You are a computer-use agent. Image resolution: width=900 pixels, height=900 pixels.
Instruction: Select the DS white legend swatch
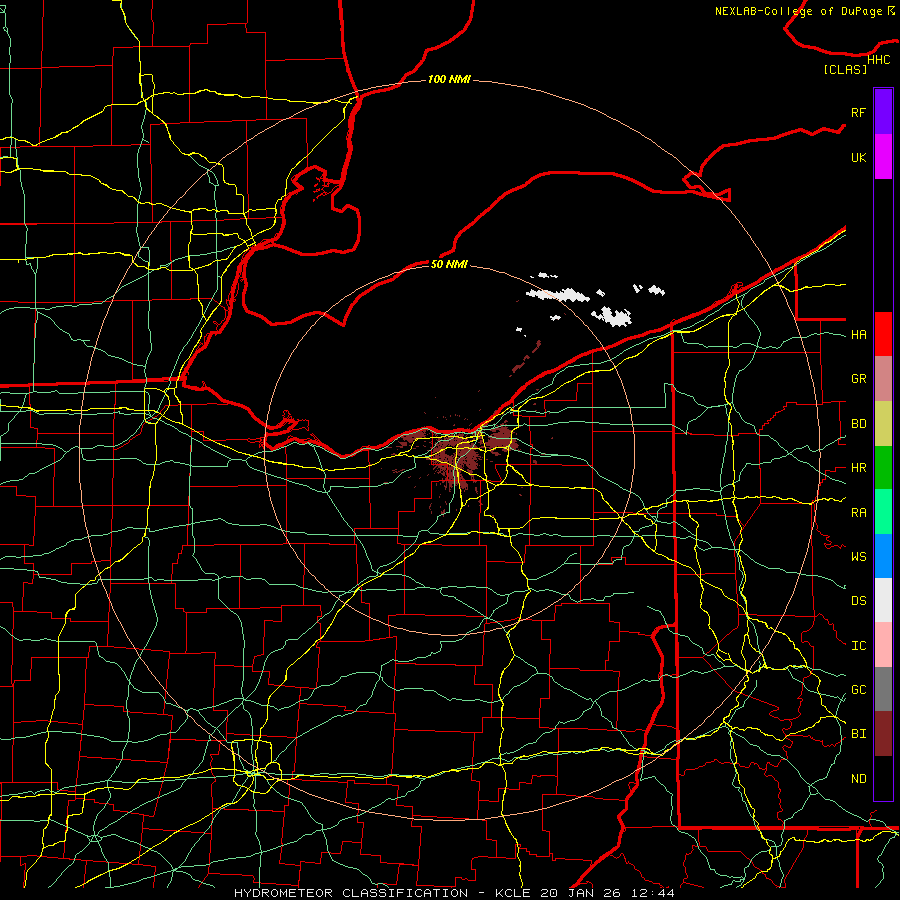[x=883, y=600]
